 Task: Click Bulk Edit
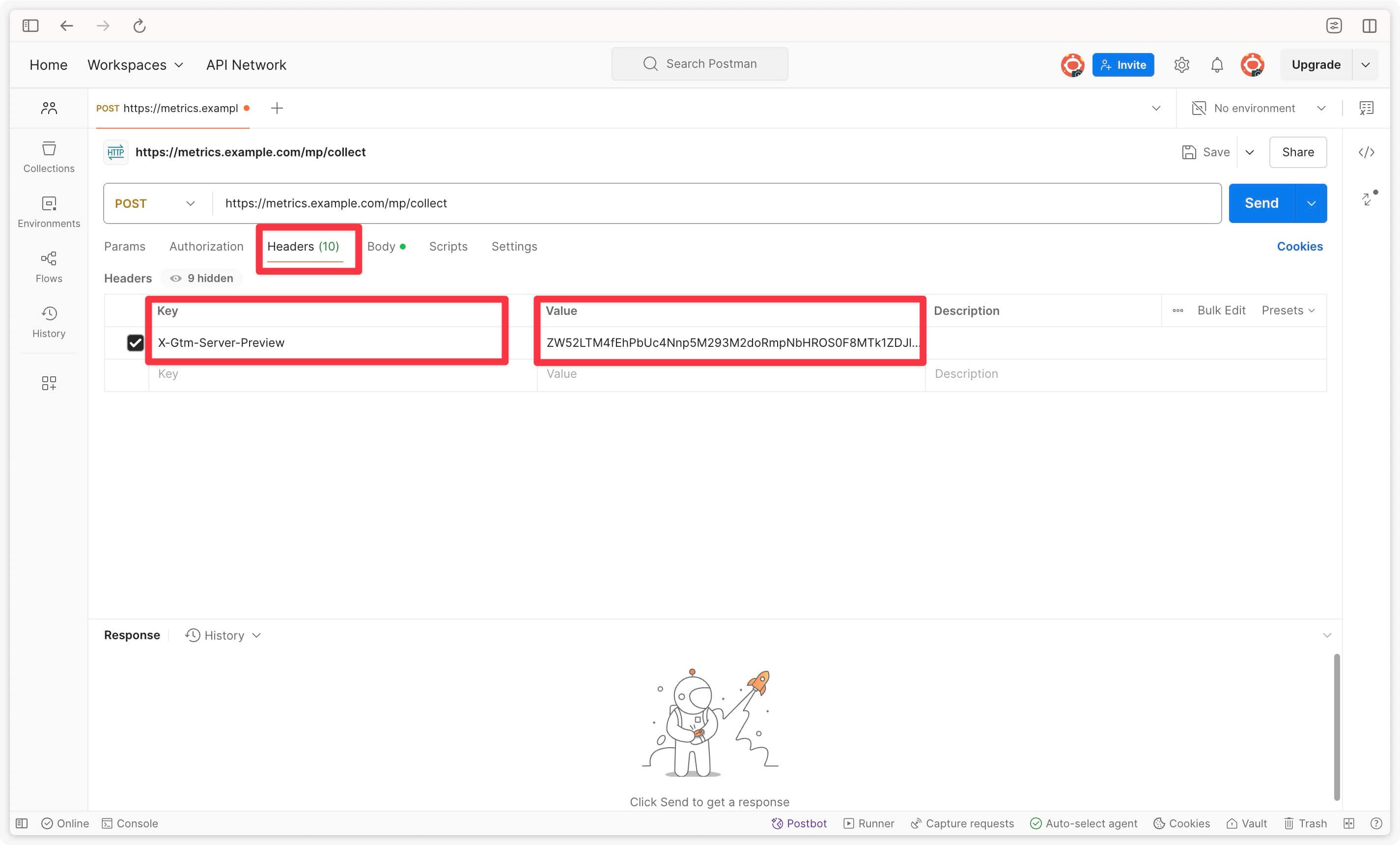click(1221, 310)
